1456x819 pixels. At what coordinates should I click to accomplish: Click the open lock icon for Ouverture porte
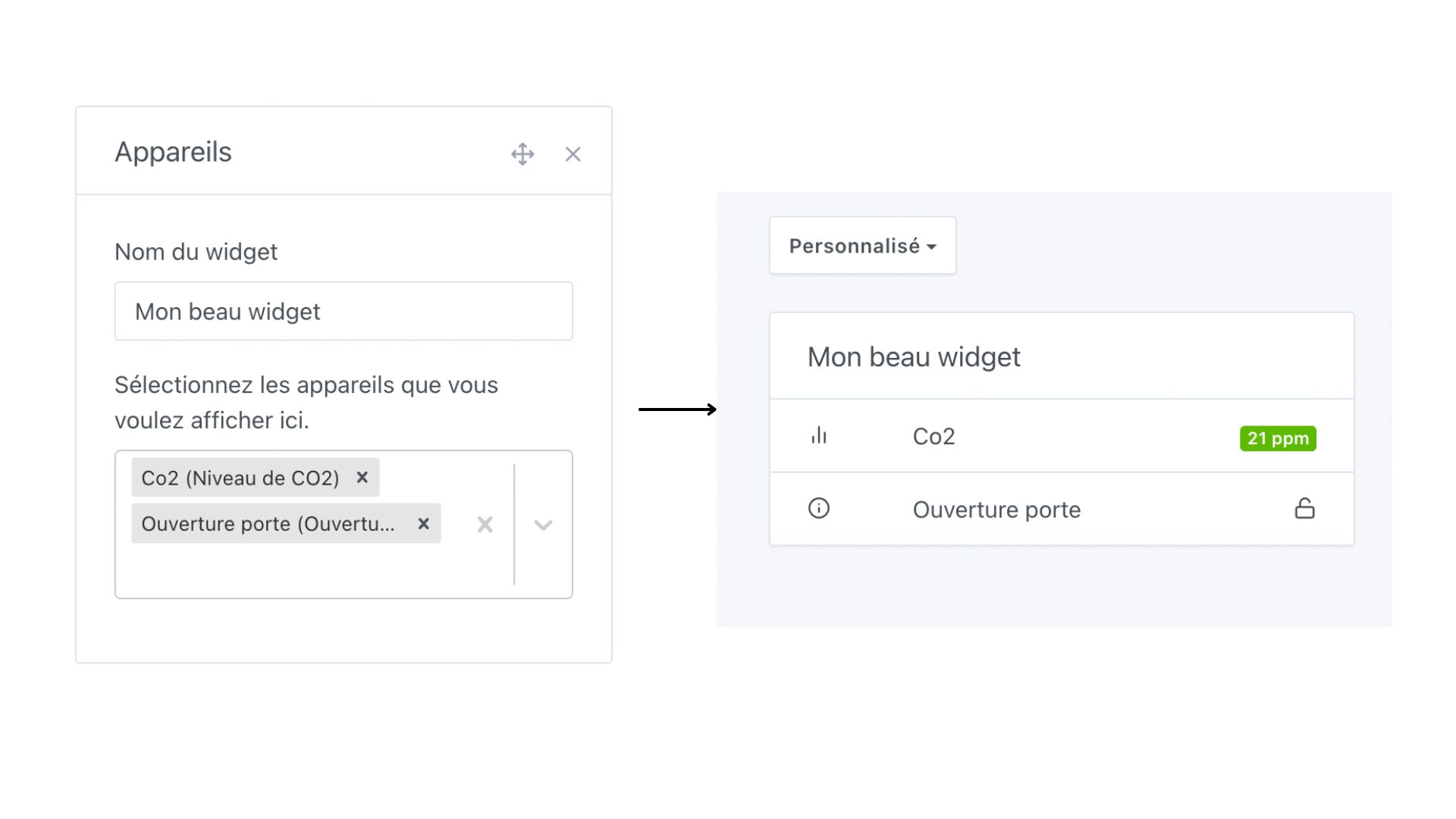pos(1305,508)
